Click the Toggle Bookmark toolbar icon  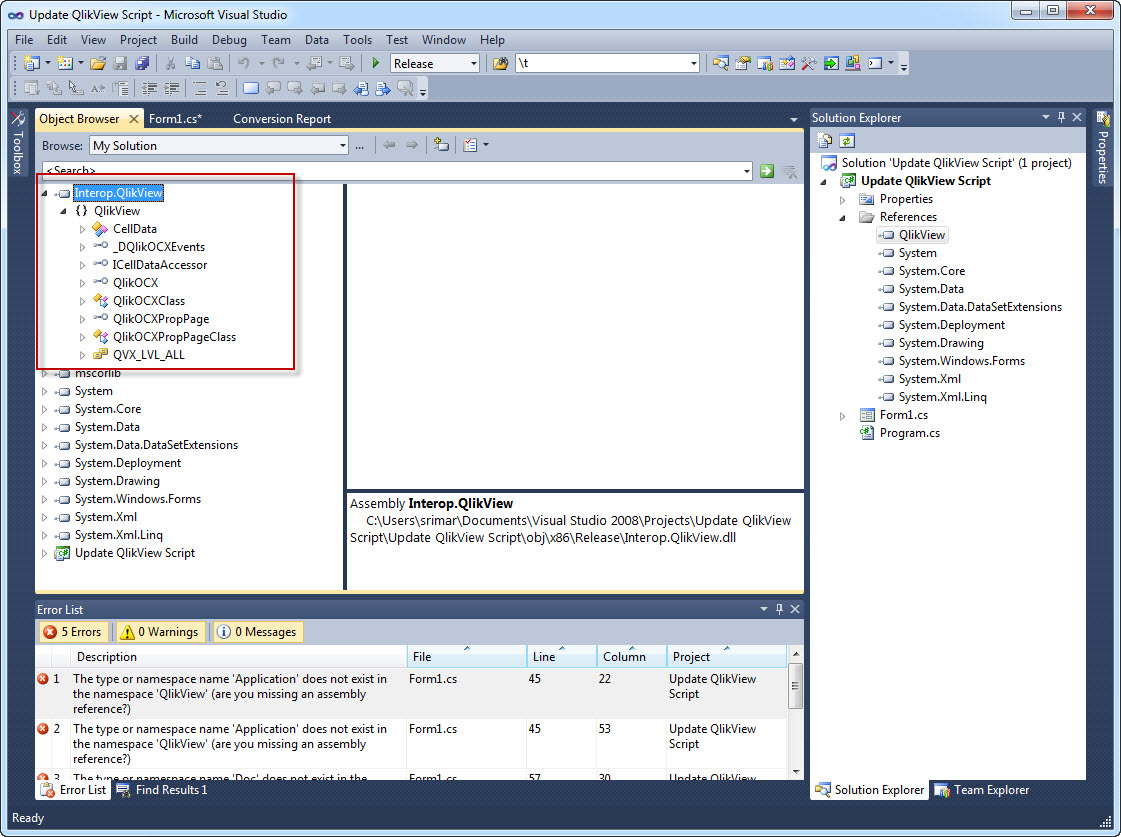pyautogui.click(x=251, y=88)
